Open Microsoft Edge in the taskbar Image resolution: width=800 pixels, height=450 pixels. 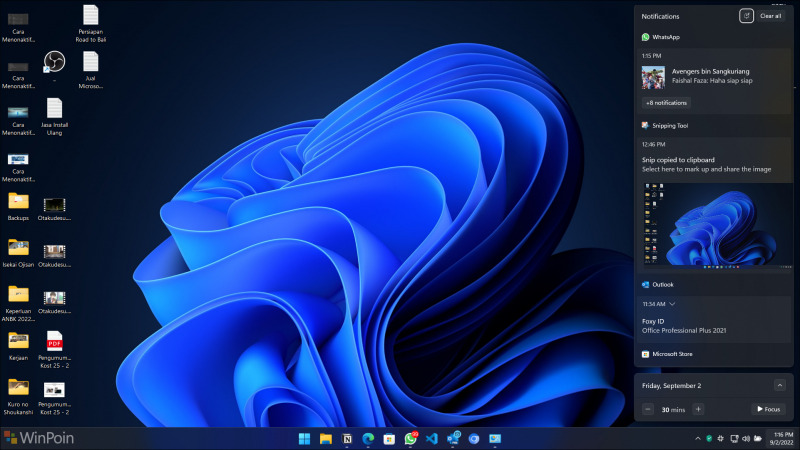[x=368, y=438]
